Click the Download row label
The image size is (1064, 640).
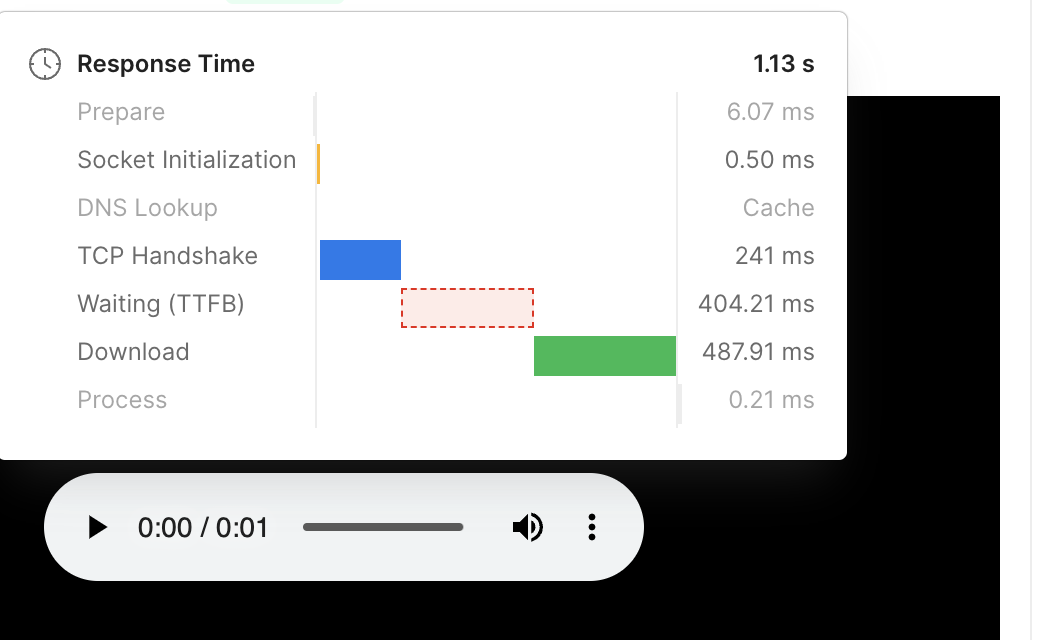tap(133, 352)
